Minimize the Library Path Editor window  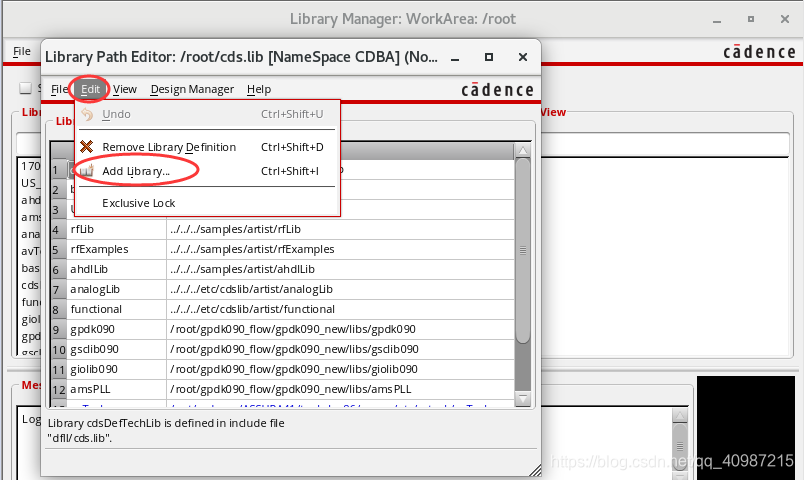[x=453, y=57]
